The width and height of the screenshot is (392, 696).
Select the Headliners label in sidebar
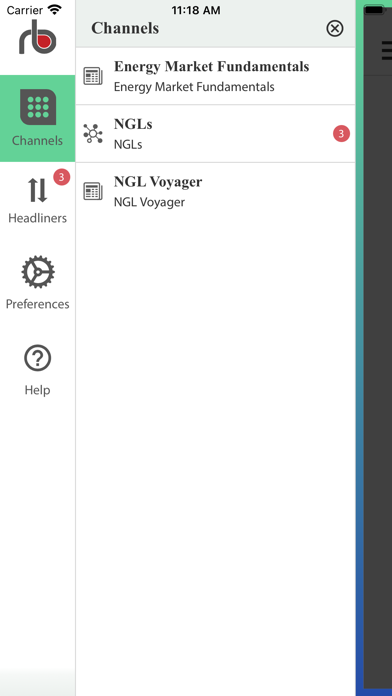coord(37,218)
